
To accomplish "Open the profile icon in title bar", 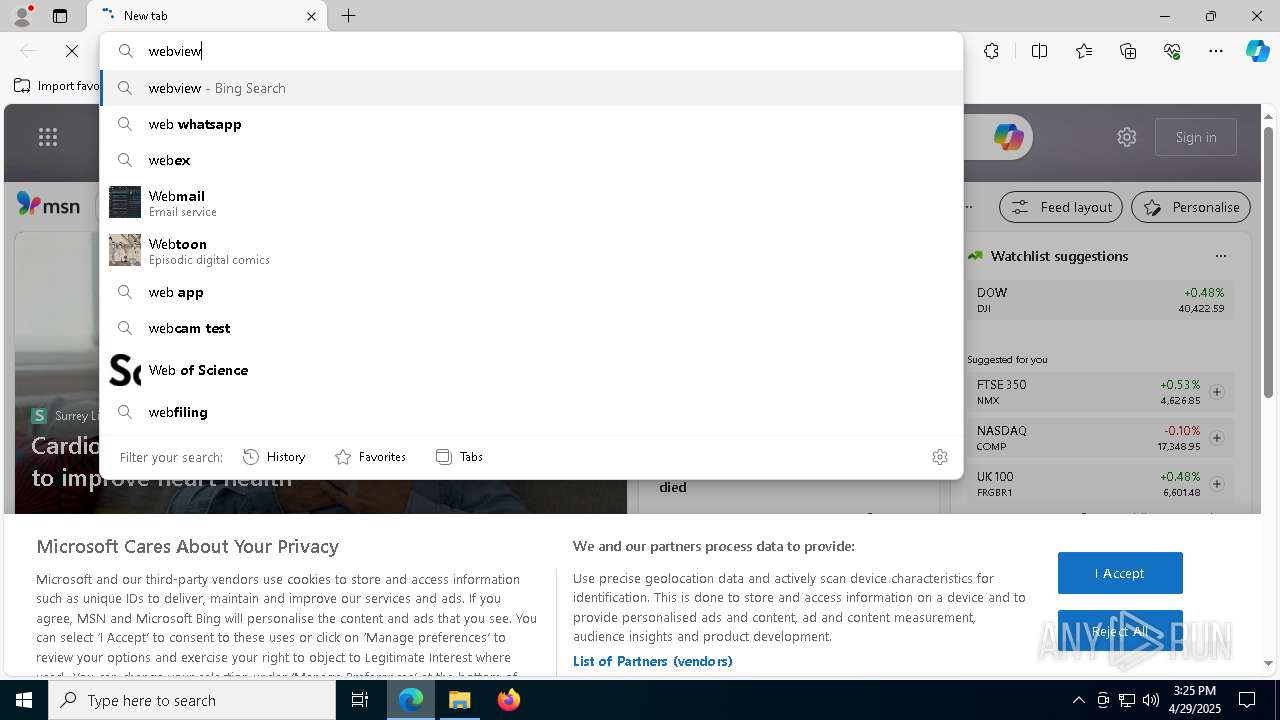I will tap(22, 16).
